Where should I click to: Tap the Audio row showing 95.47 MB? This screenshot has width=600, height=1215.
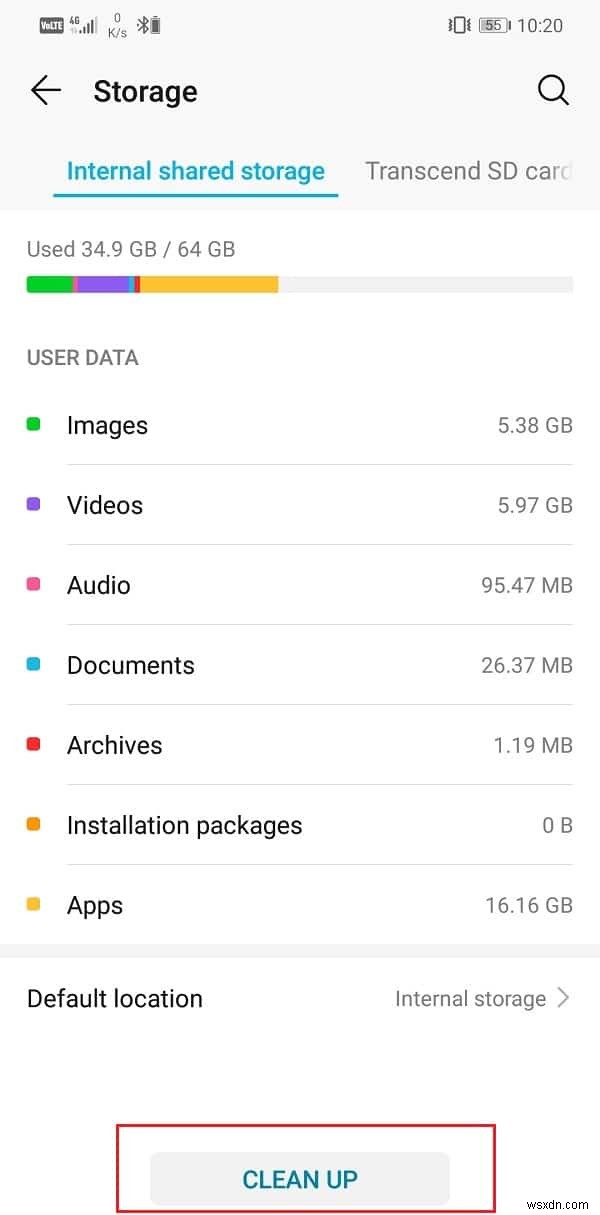pos(300,584)
